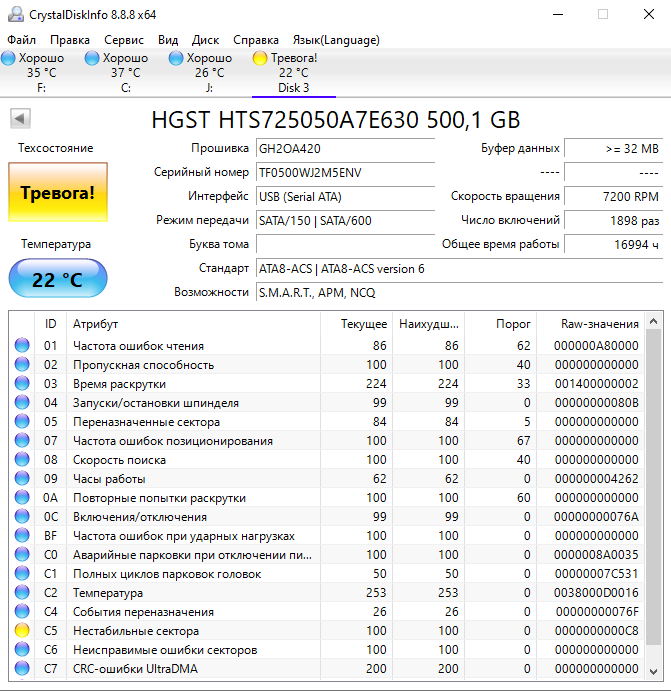Click the Скорость вращения value 7200 RPM
The height and width of the screenshot is (691, 671).
click(613, 197)
